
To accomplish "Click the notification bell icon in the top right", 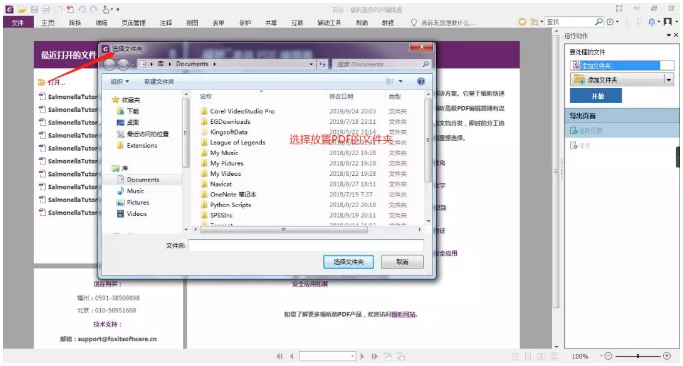I will click(x=652, y=22).
